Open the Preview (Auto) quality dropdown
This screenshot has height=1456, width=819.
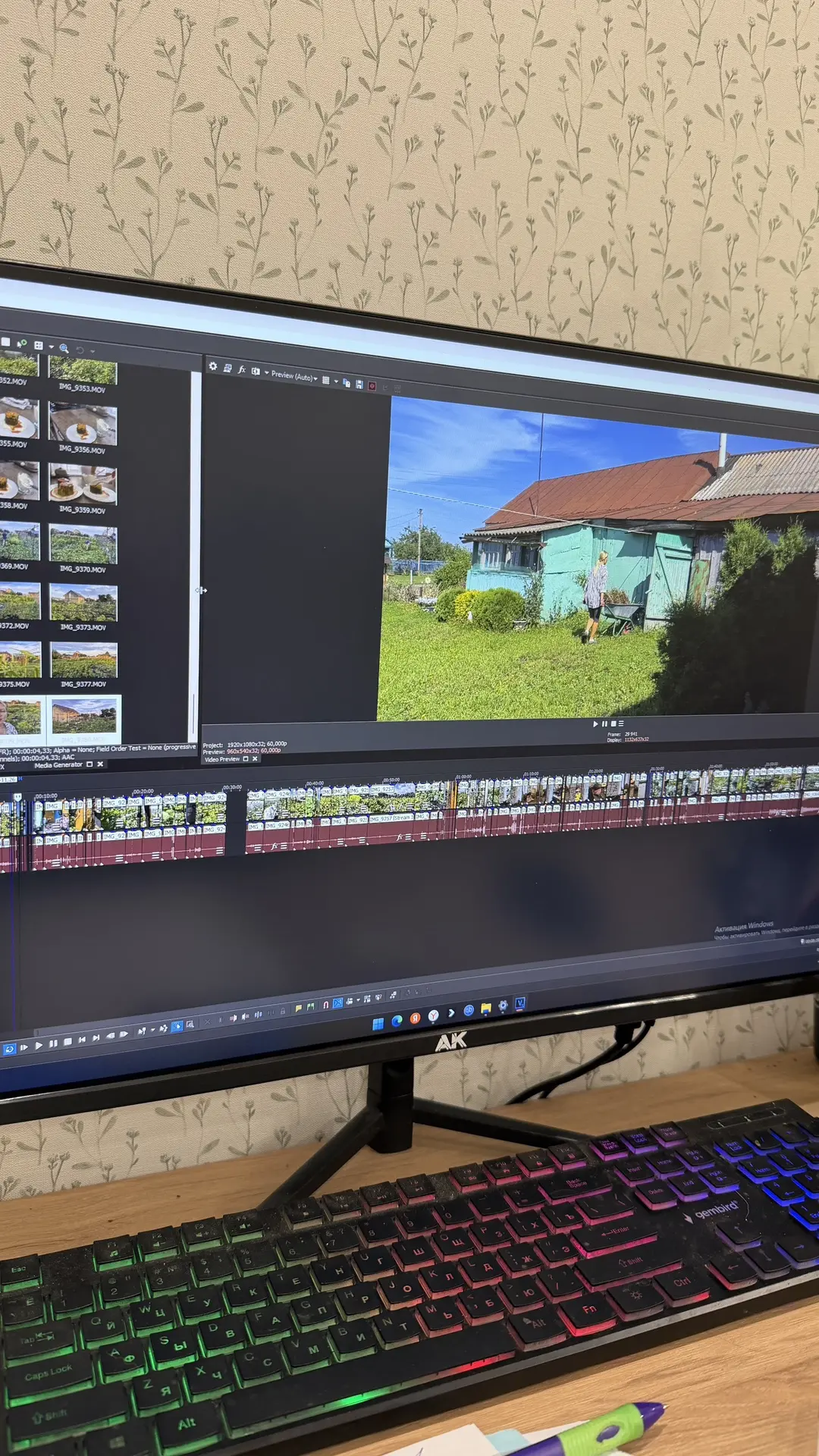(294, 375)
